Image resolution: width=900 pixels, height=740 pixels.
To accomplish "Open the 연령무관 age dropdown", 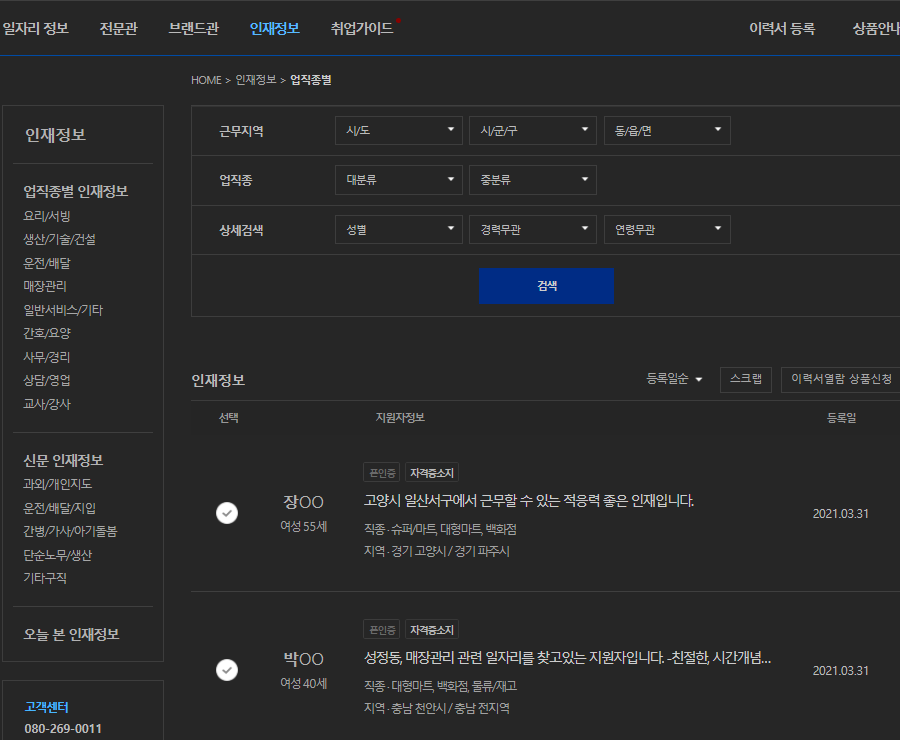I will coord(666,229).
